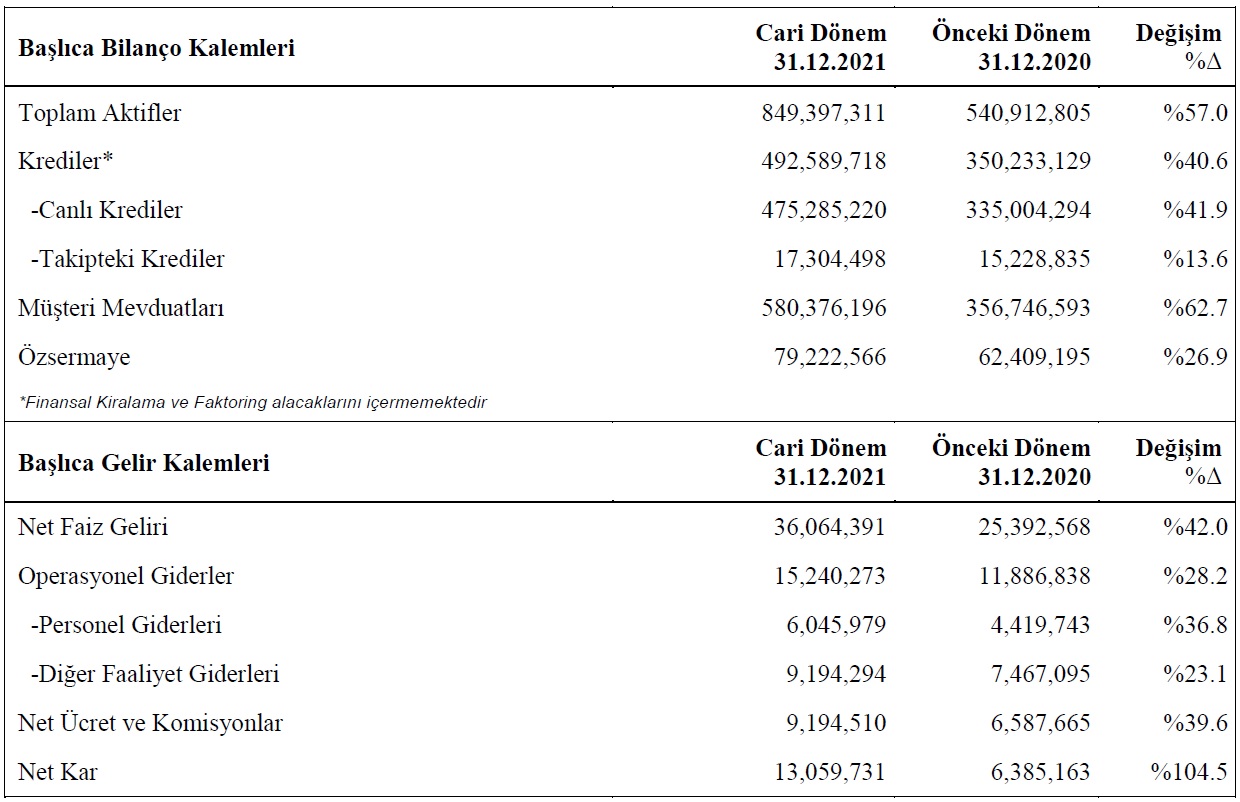The image size is (1240, 802).
Task: Click the top Önceki Dönem 31.12.2020 column header
Action: coord(1012,47)
